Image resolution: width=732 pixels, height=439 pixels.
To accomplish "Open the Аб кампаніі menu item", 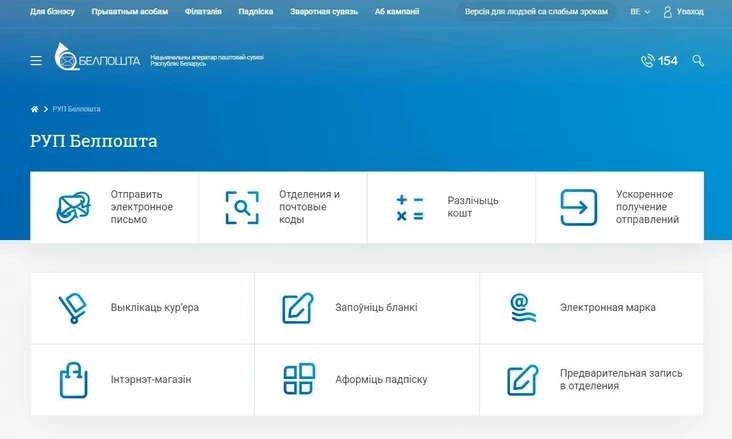I will [397, 11].
